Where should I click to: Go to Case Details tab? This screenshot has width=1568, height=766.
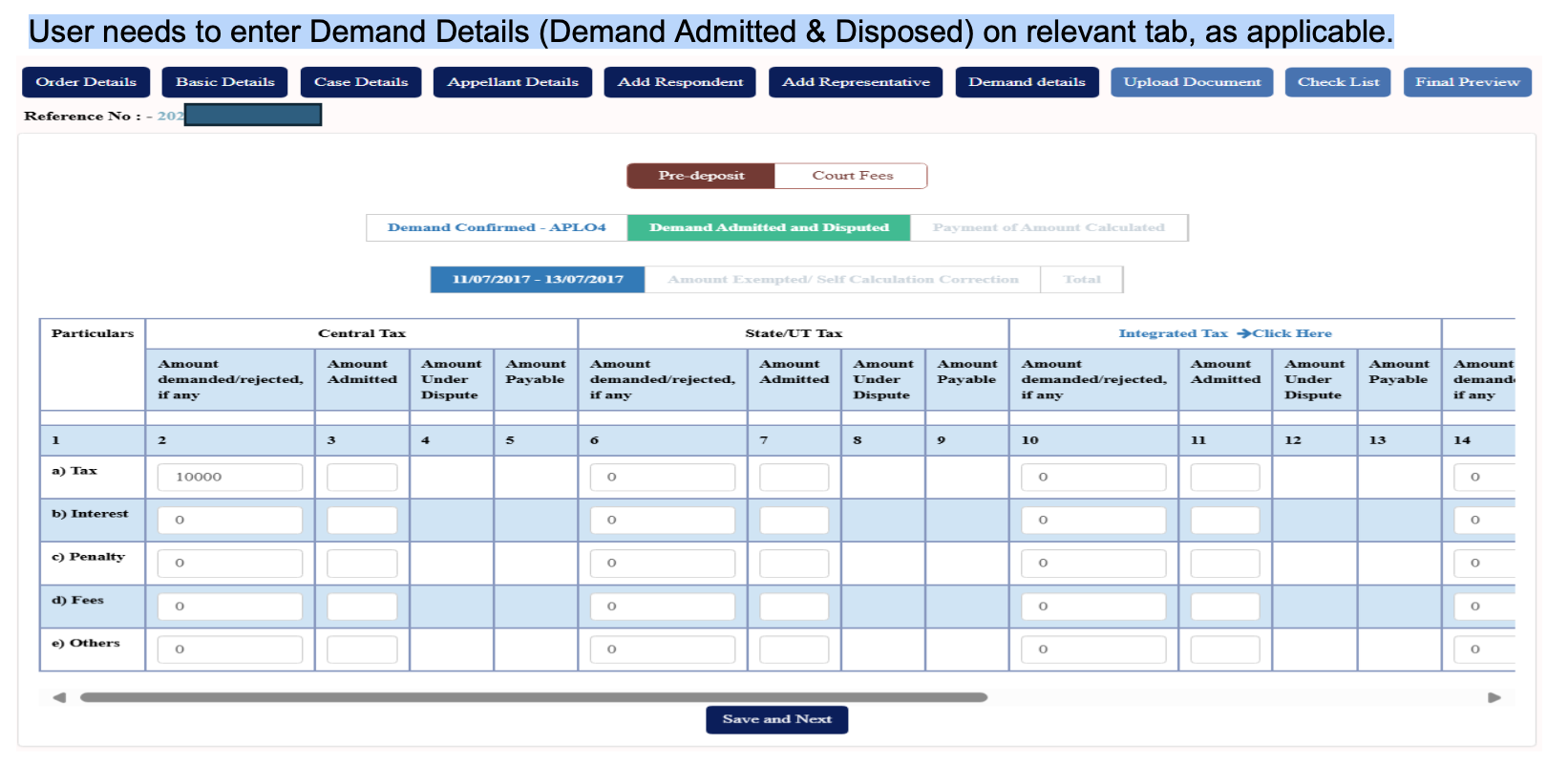click(361, 82)
